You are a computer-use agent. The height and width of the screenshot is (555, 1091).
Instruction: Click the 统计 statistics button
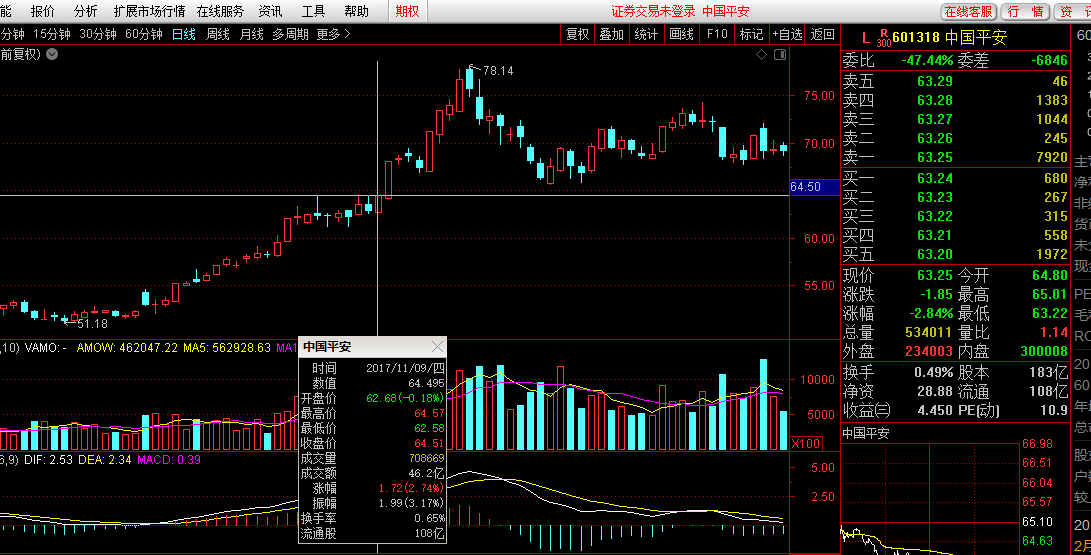pyautogui.click(x=646, y=34)
